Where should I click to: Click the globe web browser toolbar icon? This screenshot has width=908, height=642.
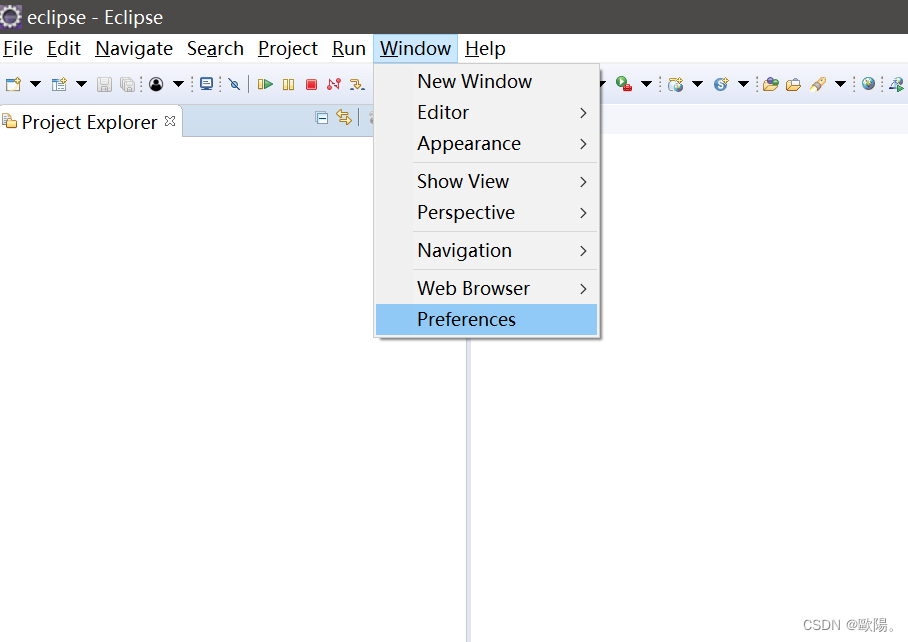pos(868,84)
